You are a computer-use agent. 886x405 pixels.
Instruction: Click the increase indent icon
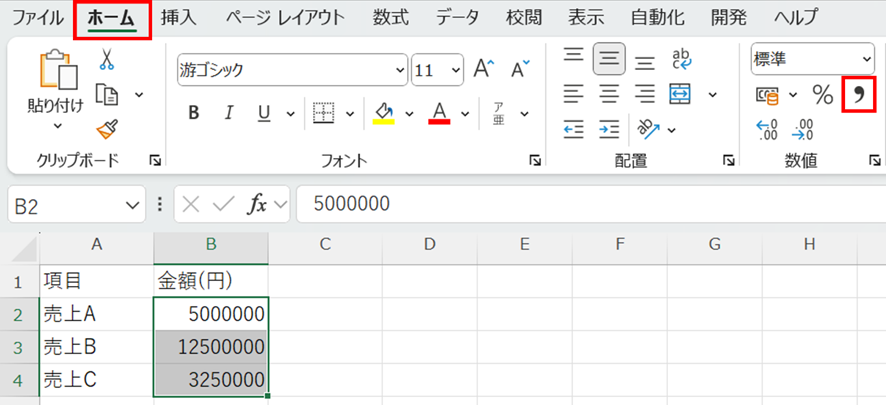(x=608, y=129)
